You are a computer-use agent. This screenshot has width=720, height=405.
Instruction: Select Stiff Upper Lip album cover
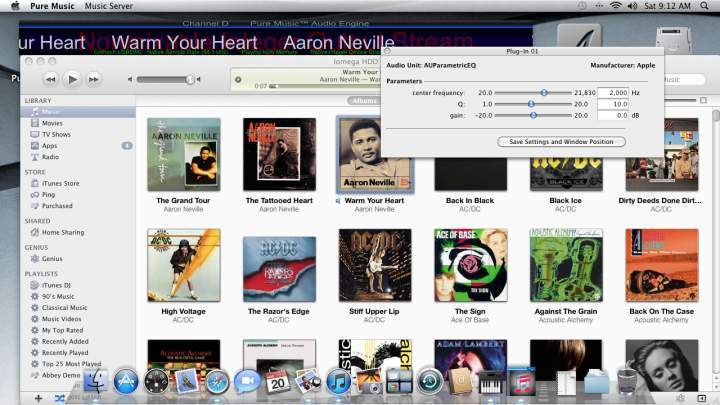[x=375, y=265]
